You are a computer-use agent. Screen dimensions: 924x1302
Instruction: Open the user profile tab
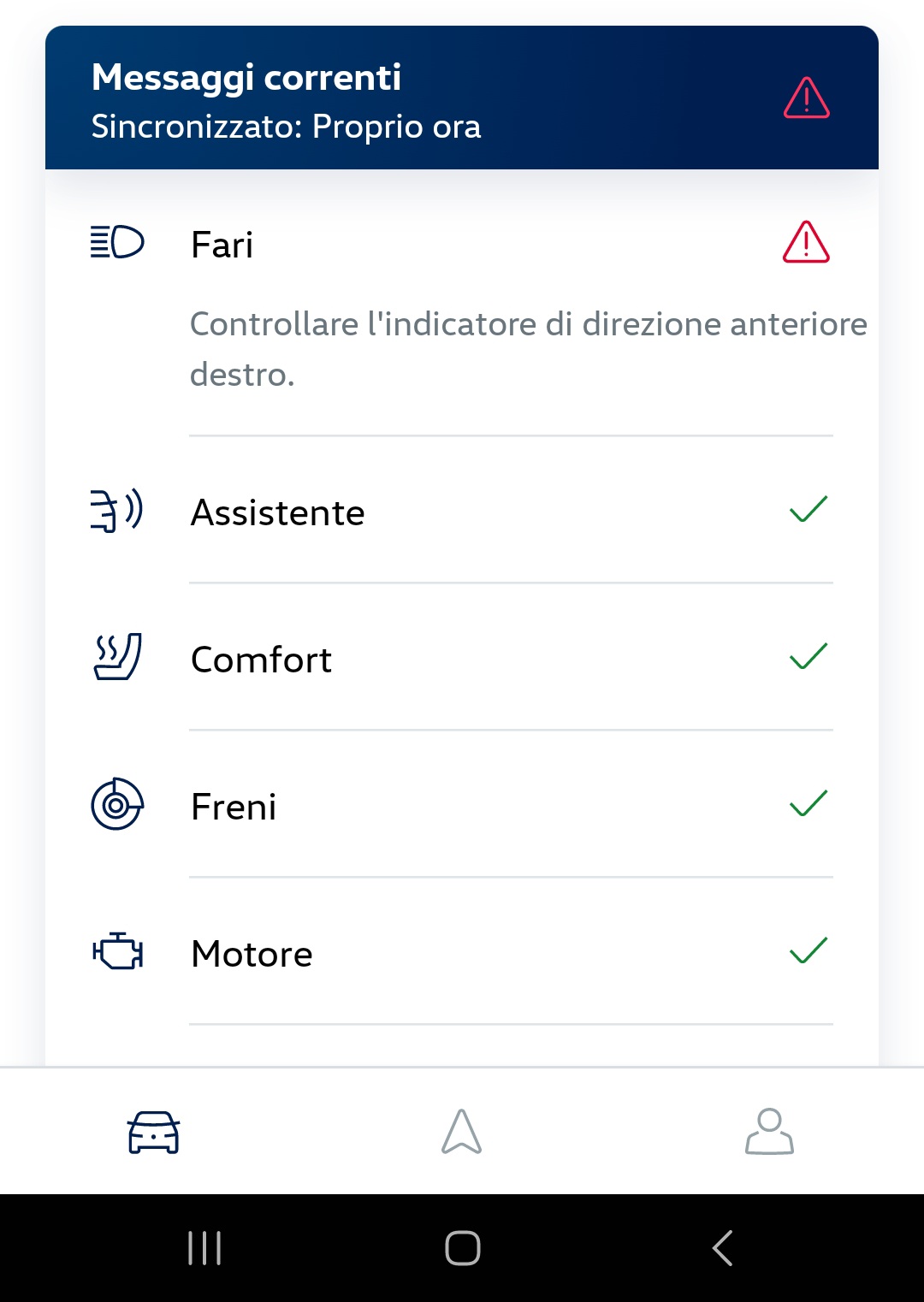pos(769,1131)
